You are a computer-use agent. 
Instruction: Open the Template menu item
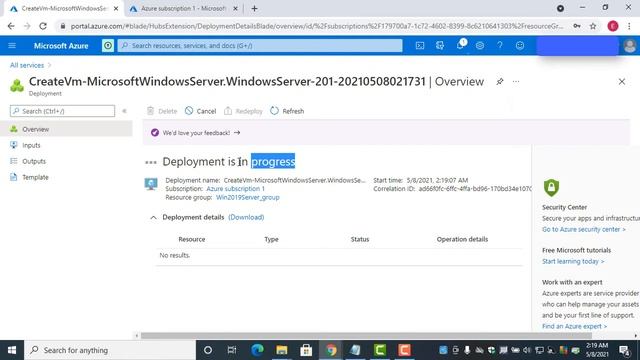(x=66, y=177)
